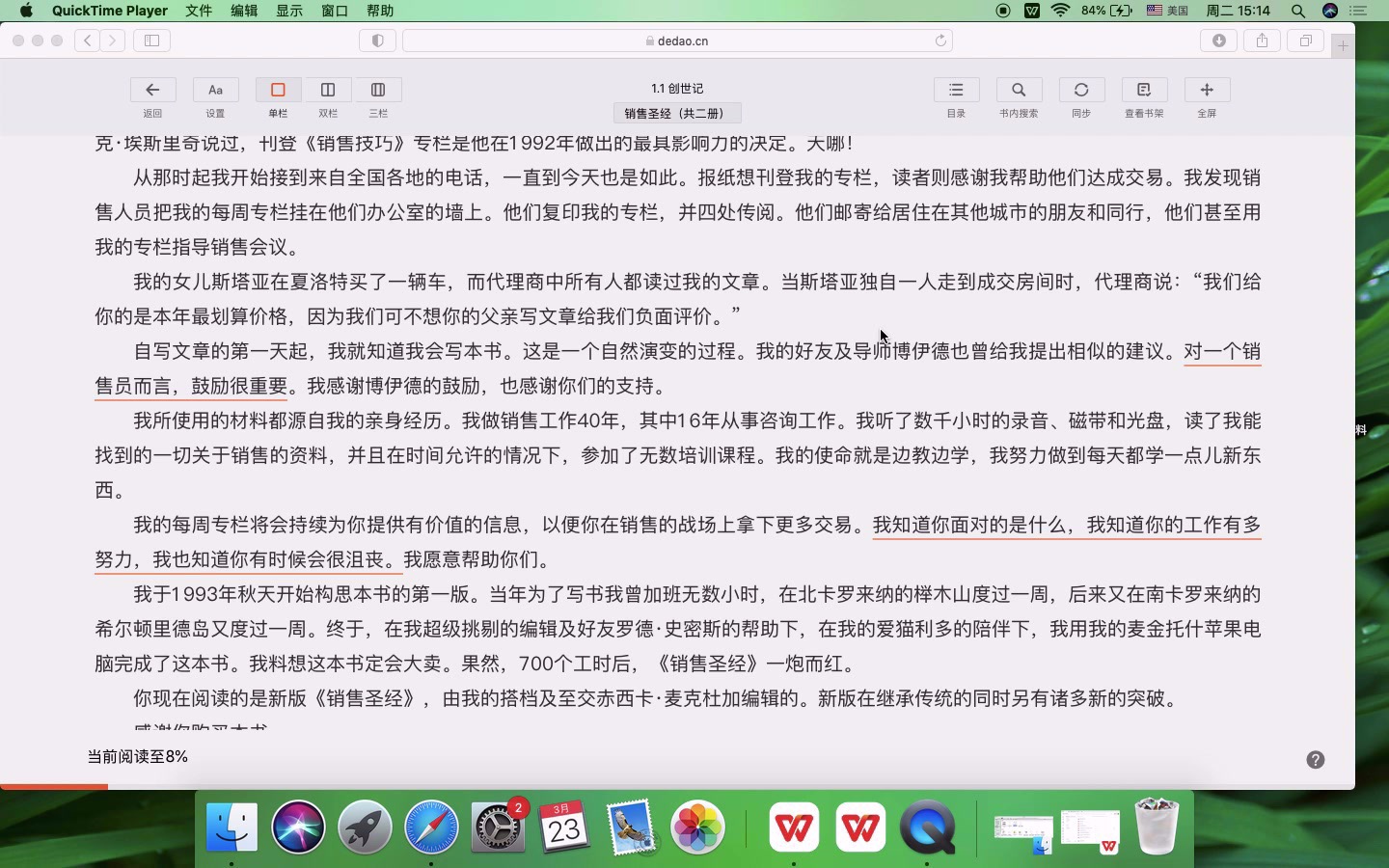Open the Apple menu
Screen dimensions: 1389x868
(26, 11)
